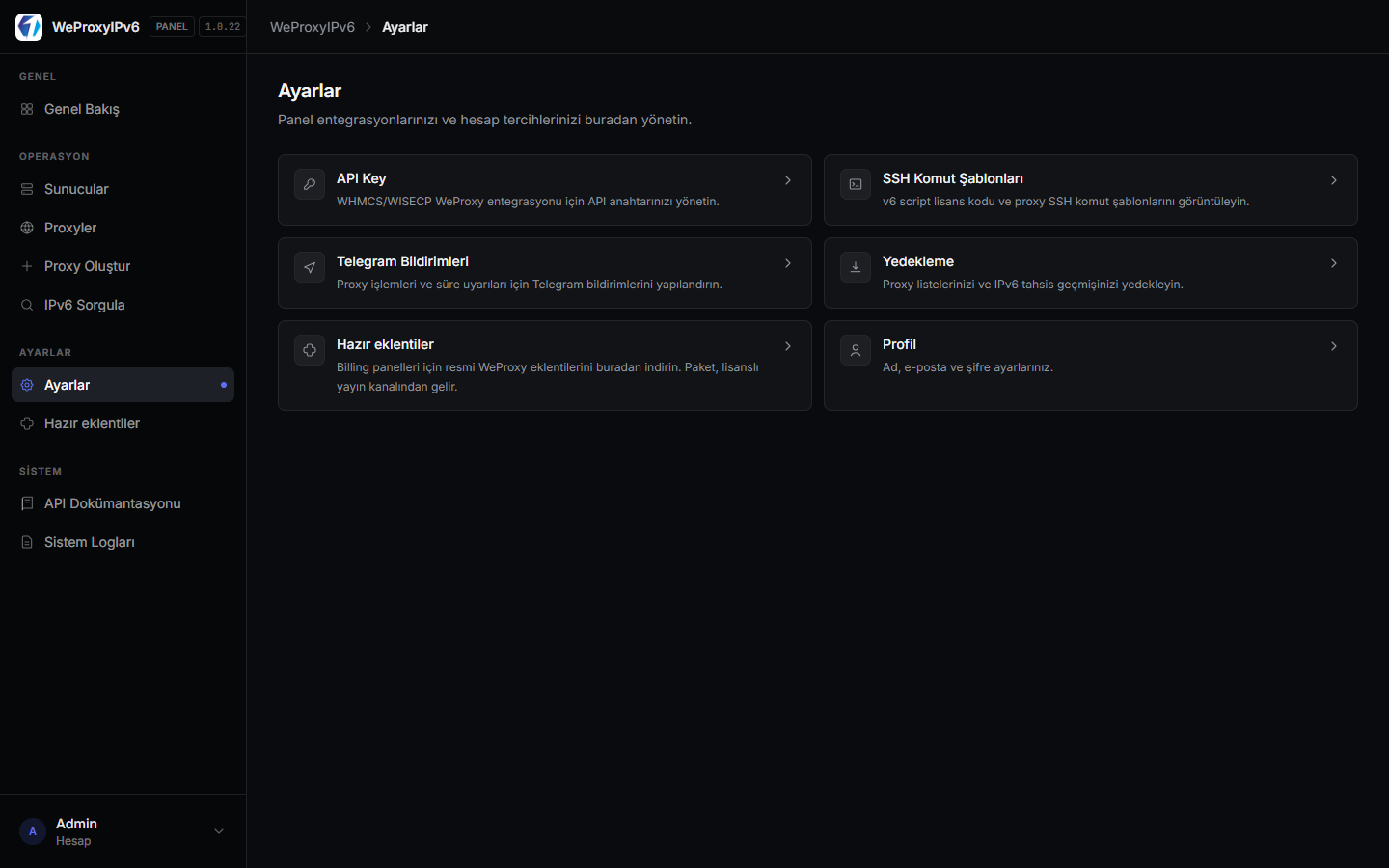Open the Profil card title

[899, 344]
